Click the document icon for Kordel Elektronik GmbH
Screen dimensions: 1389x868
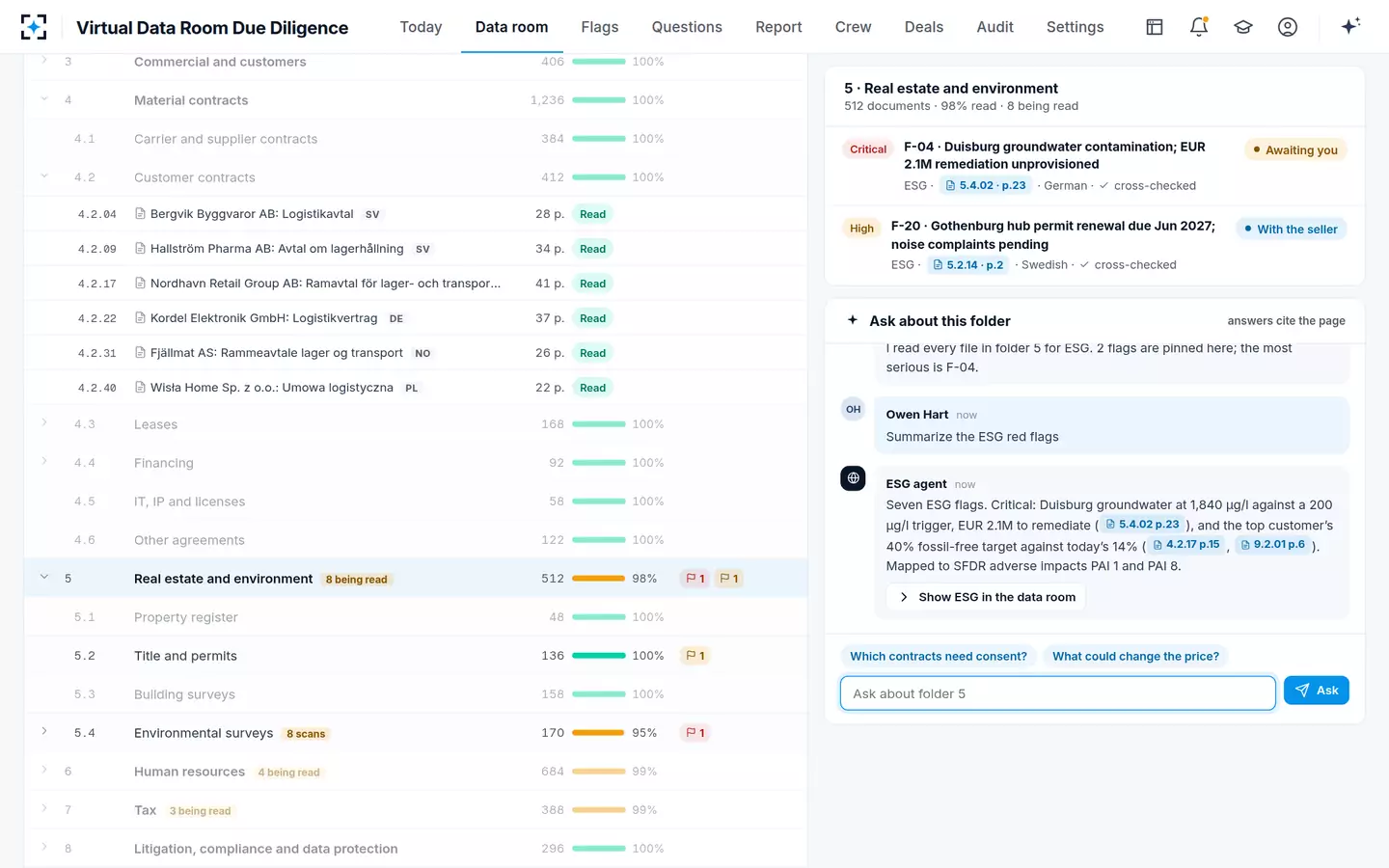coord(141,318)
